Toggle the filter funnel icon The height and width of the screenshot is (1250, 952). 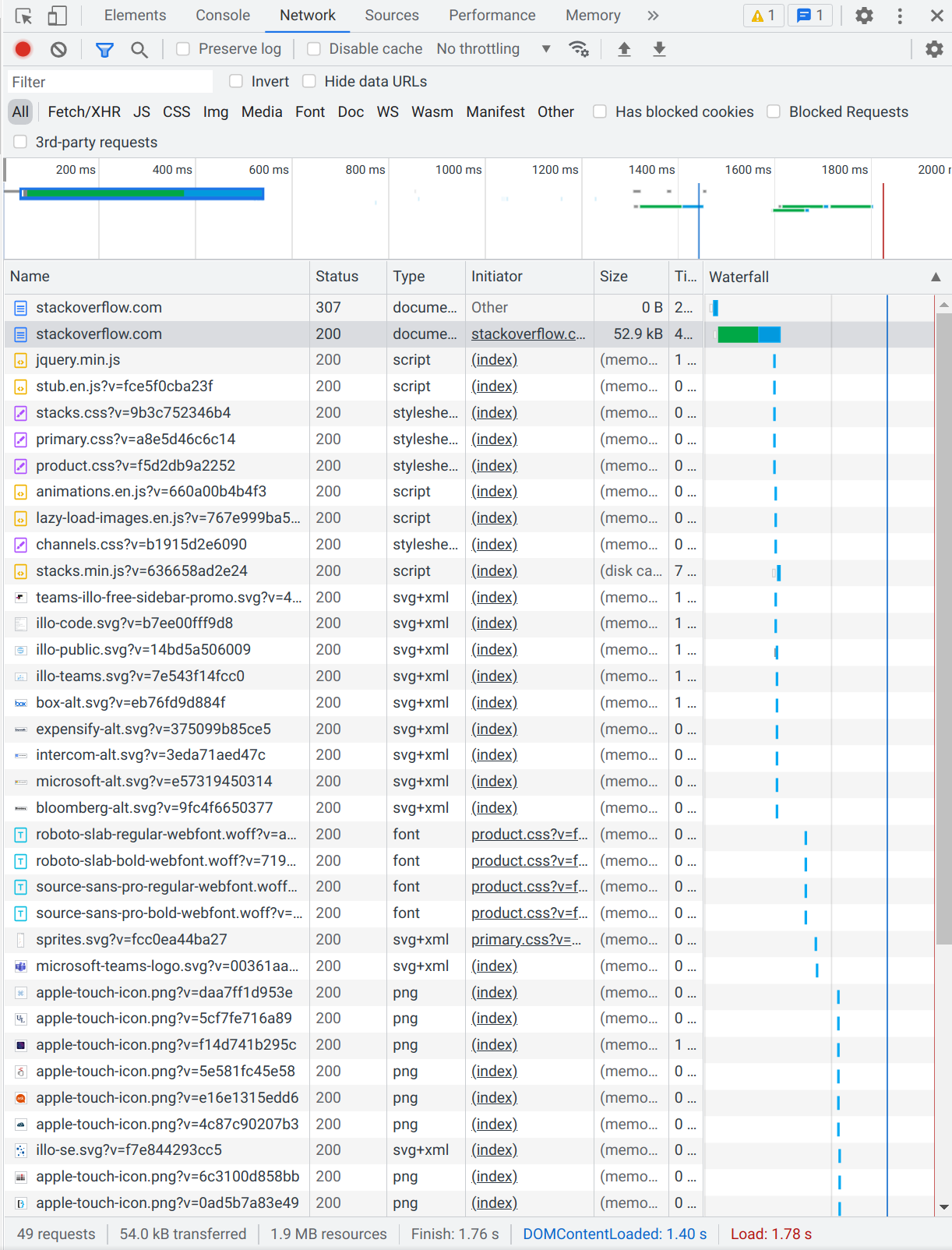pyautogui.click(x=104, y=49)
